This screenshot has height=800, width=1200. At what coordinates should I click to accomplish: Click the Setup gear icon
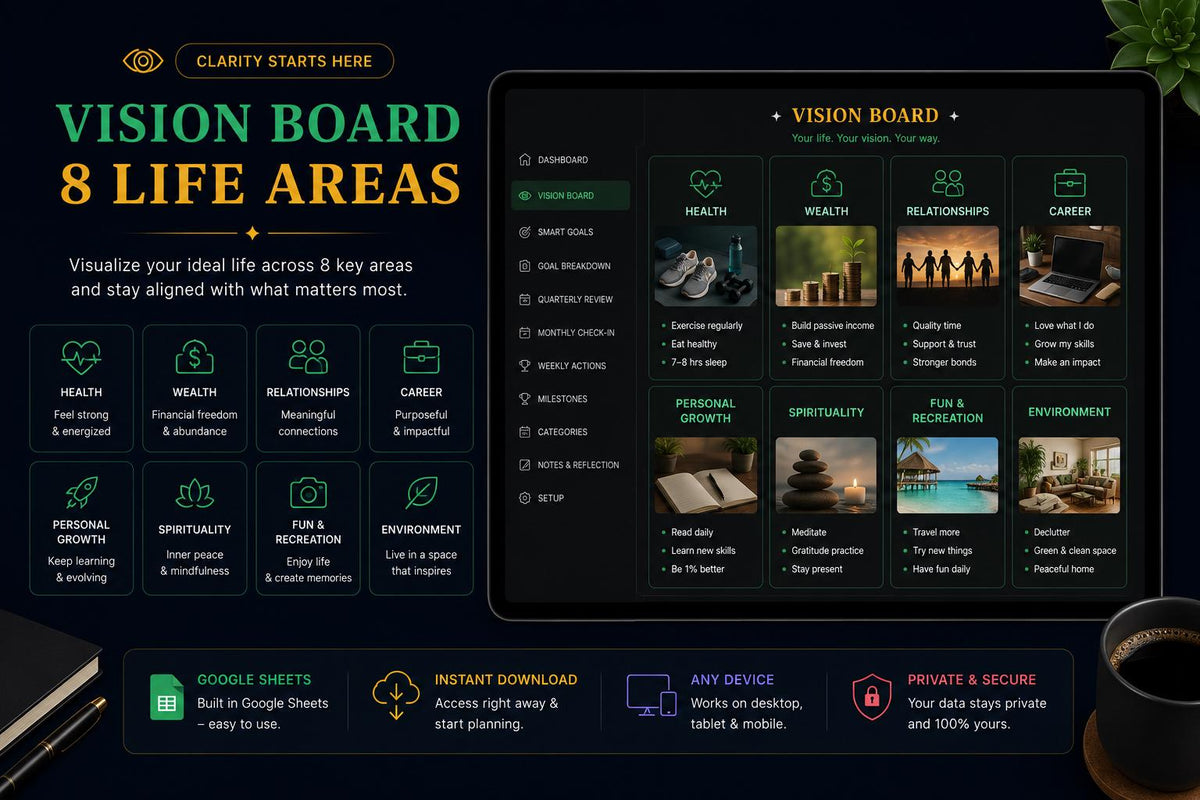coord(525,498)
